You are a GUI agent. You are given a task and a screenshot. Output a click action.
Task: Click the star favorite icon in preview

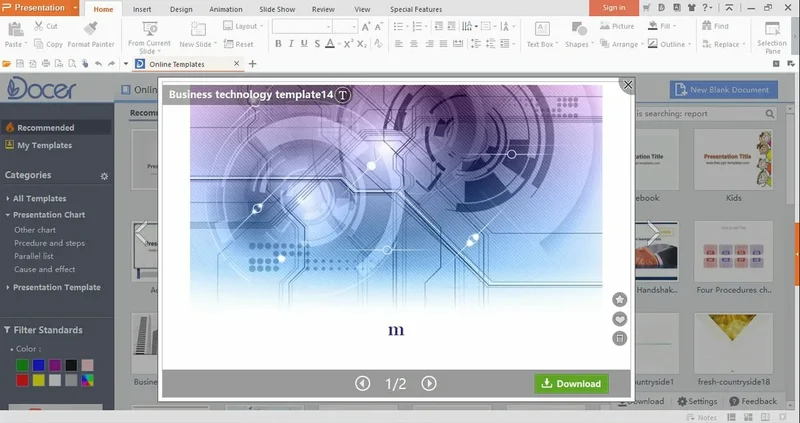(x=619, y=299)
